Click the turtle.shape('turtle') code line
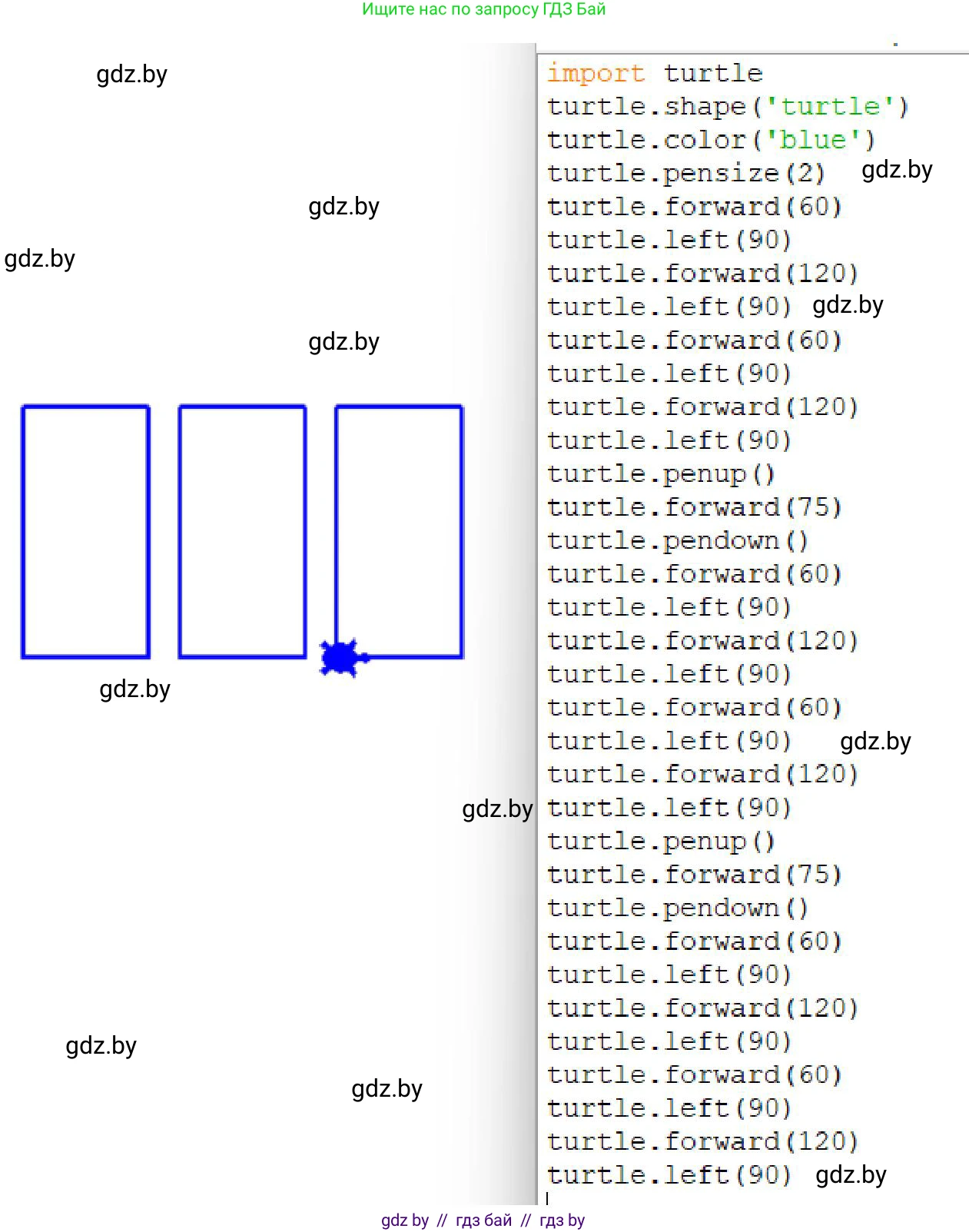Screen dimensions: 969x1232 [727, 107]
